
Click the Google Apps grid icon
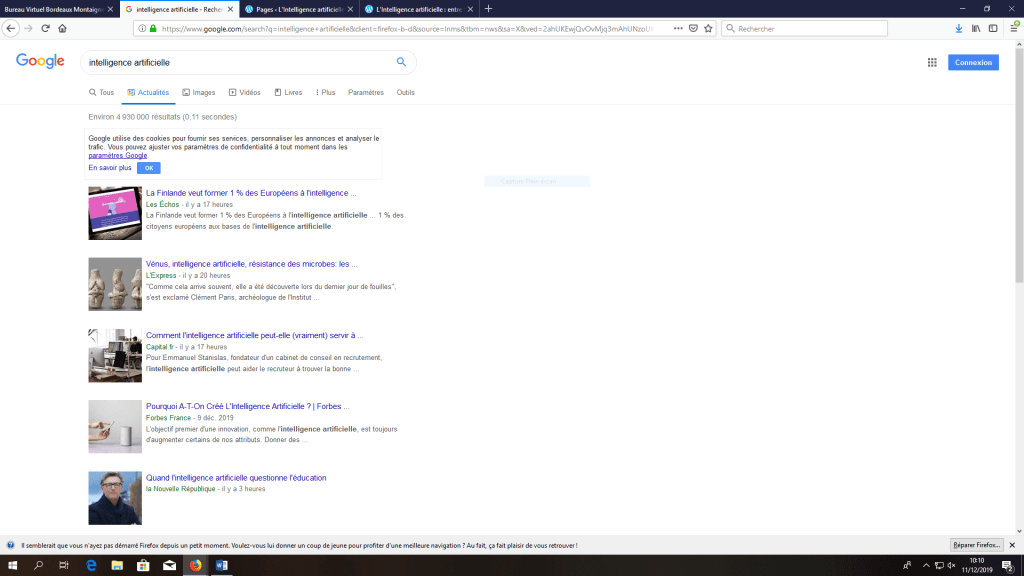pos(932,62)
